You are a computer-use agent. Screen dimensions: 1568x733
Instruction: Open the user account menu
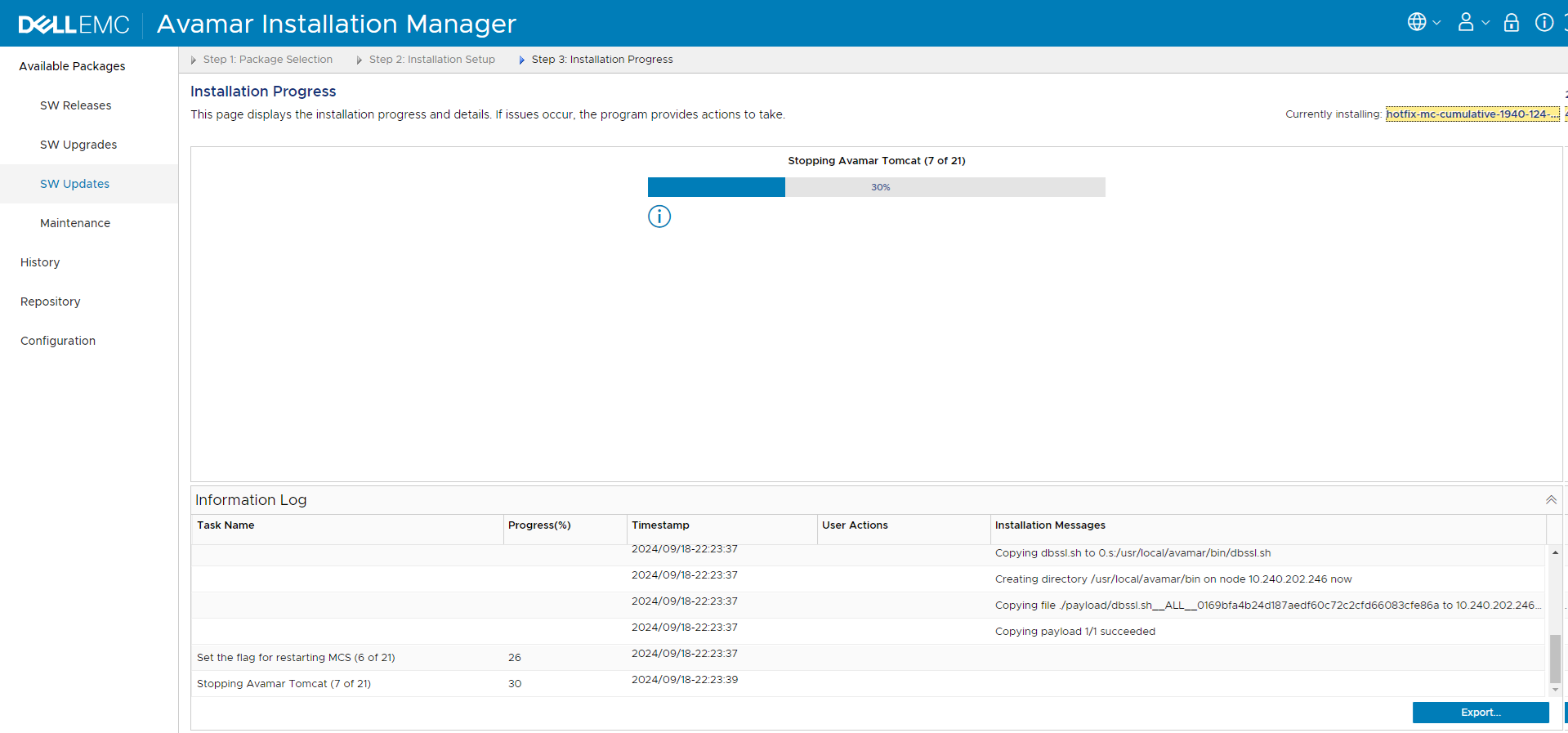[1472, 23]
